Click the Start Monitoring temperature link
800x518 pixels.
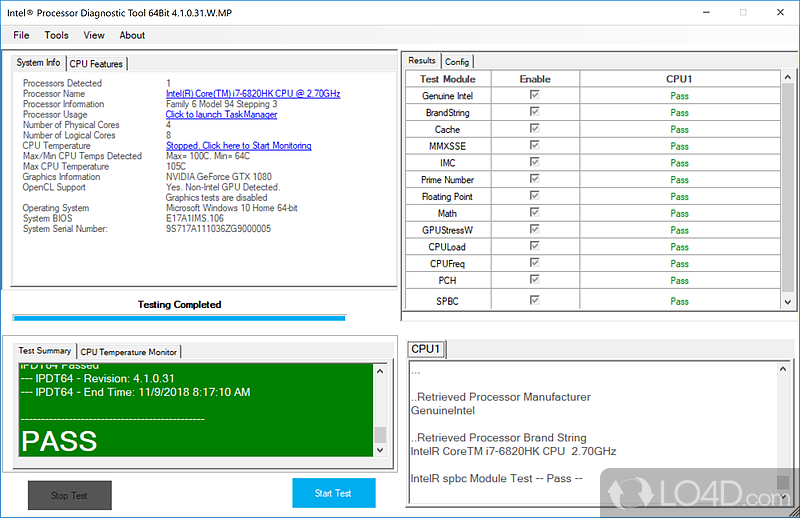point(238,146)
